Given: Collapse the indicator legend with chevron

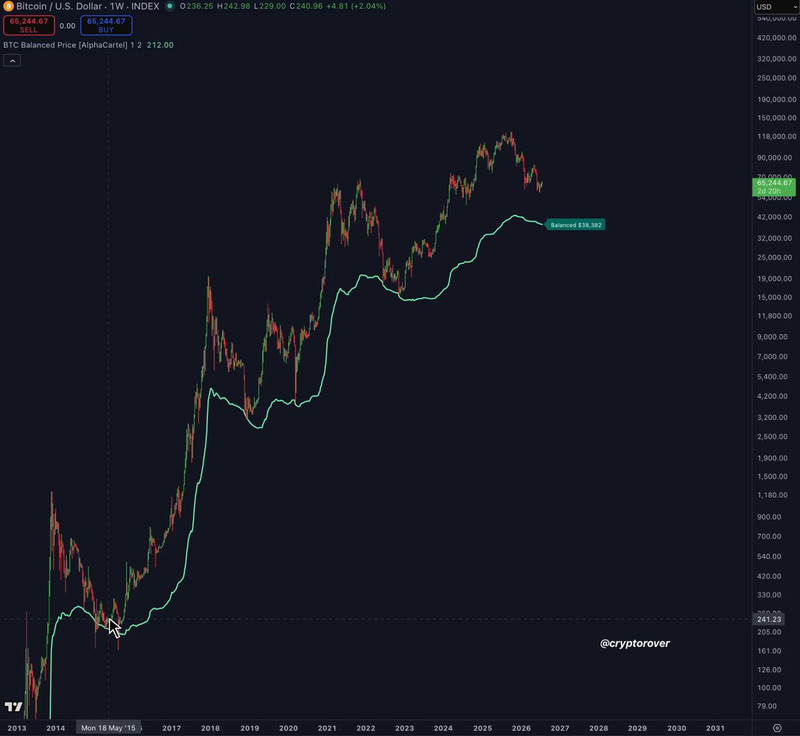Looking at the screenshot, I should (12, 61).
